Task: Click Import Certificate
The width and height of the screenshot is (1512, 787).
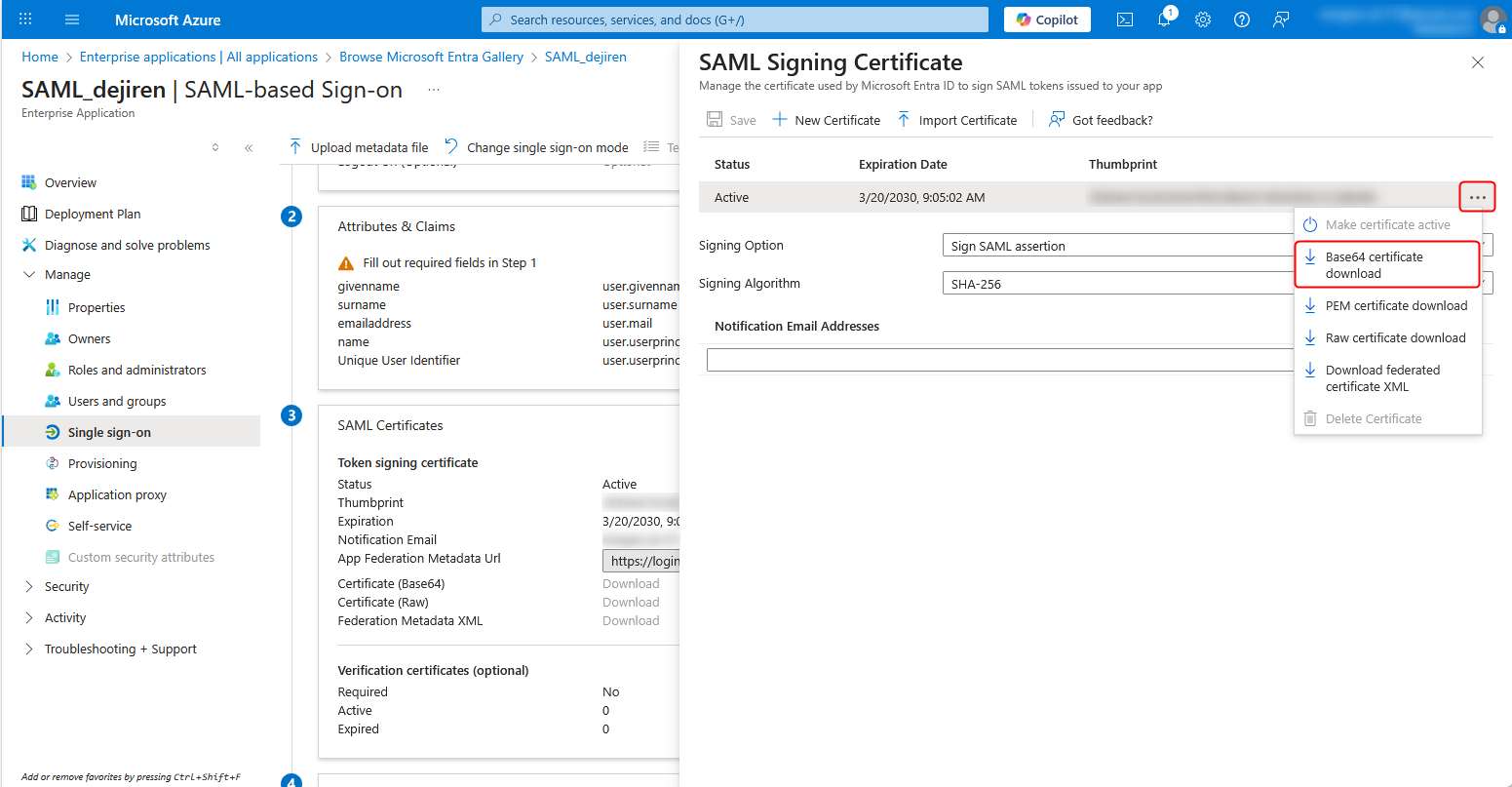Action: pos(955,120)
